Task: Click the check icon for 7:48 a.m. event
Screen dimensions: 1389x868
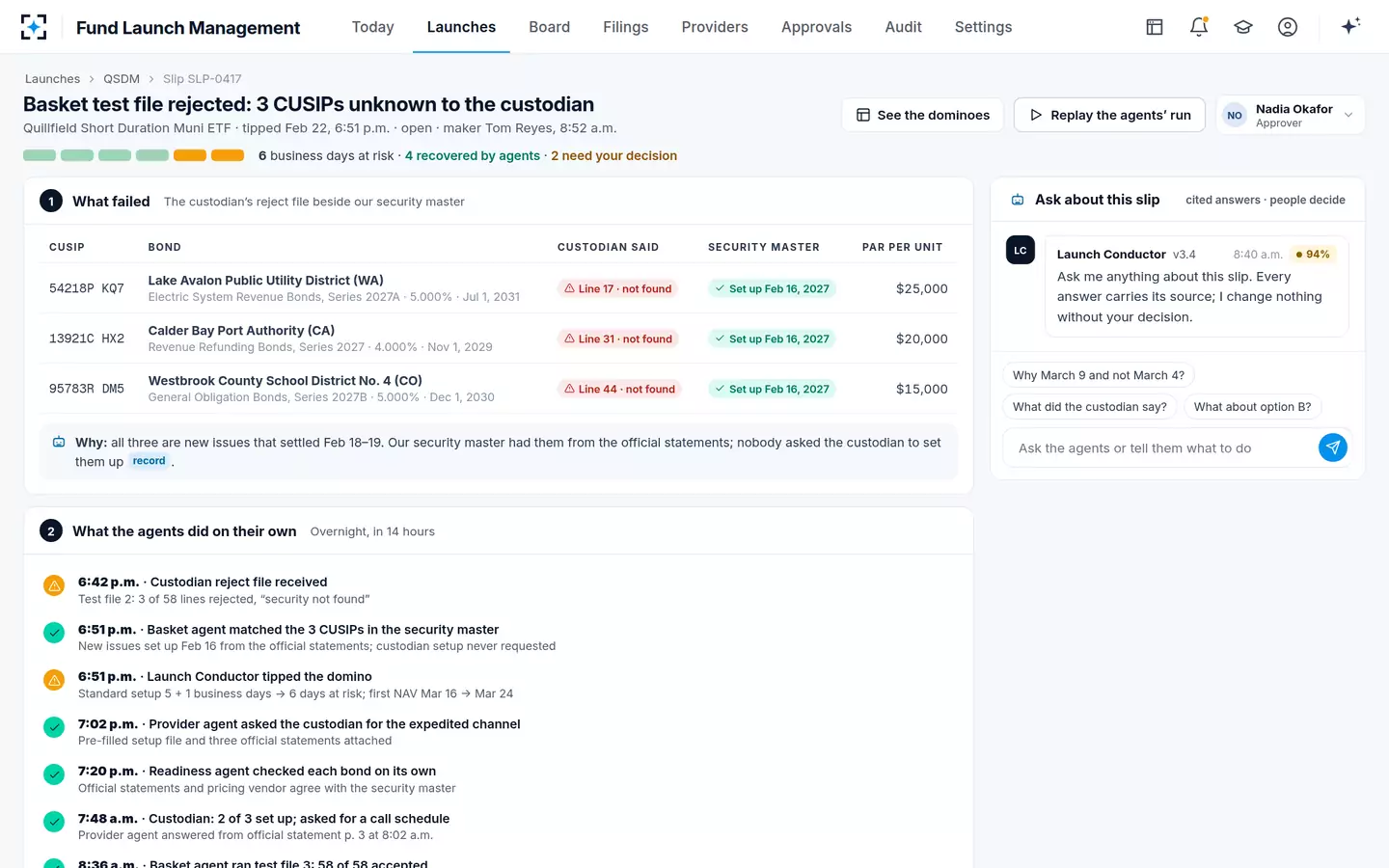Action: pos(54,822)
